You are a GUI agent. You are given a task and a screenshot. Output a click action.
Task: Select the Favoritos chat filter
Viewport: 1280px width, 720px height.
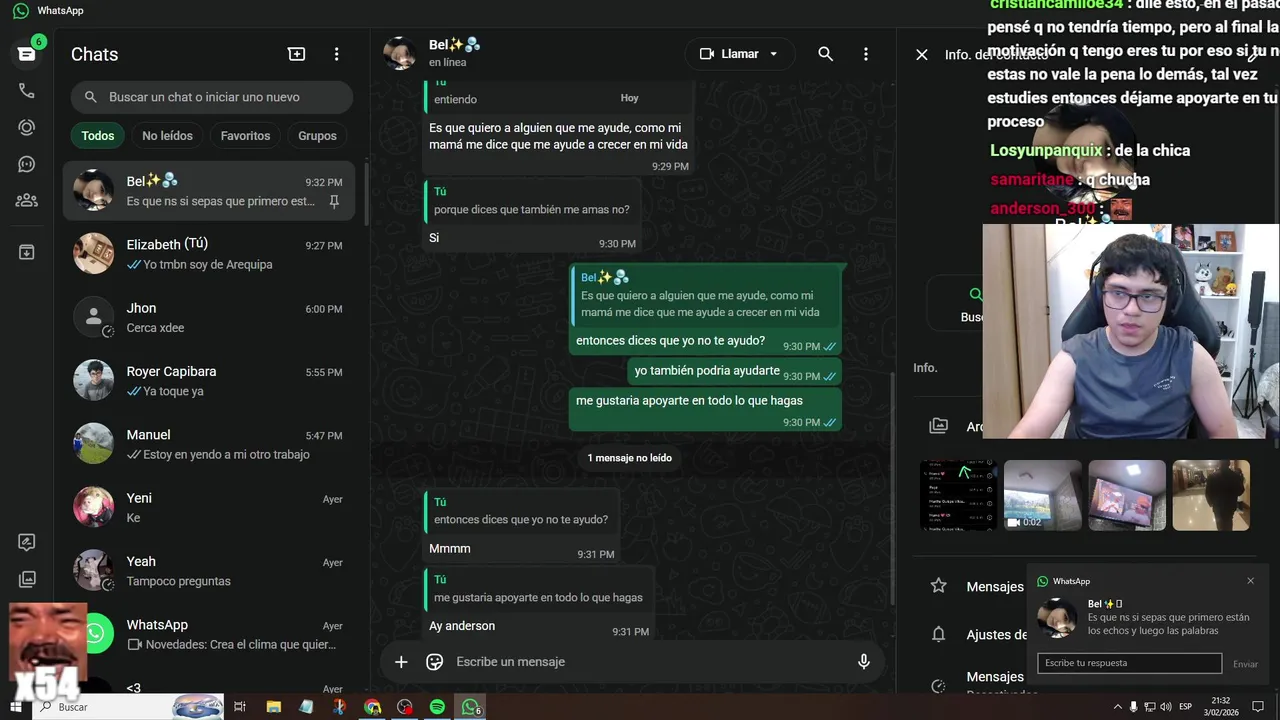point(245,136)
